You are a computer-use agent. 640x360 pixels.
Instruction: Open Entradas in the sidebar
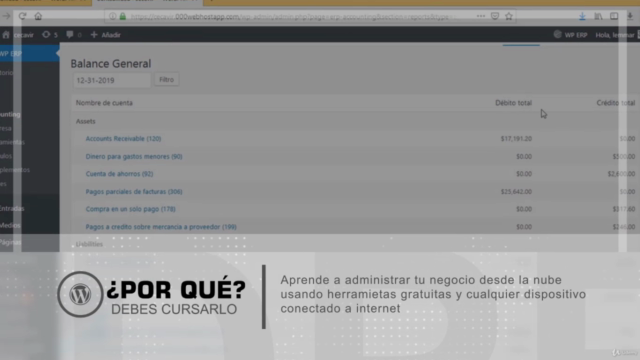(12, 209)
